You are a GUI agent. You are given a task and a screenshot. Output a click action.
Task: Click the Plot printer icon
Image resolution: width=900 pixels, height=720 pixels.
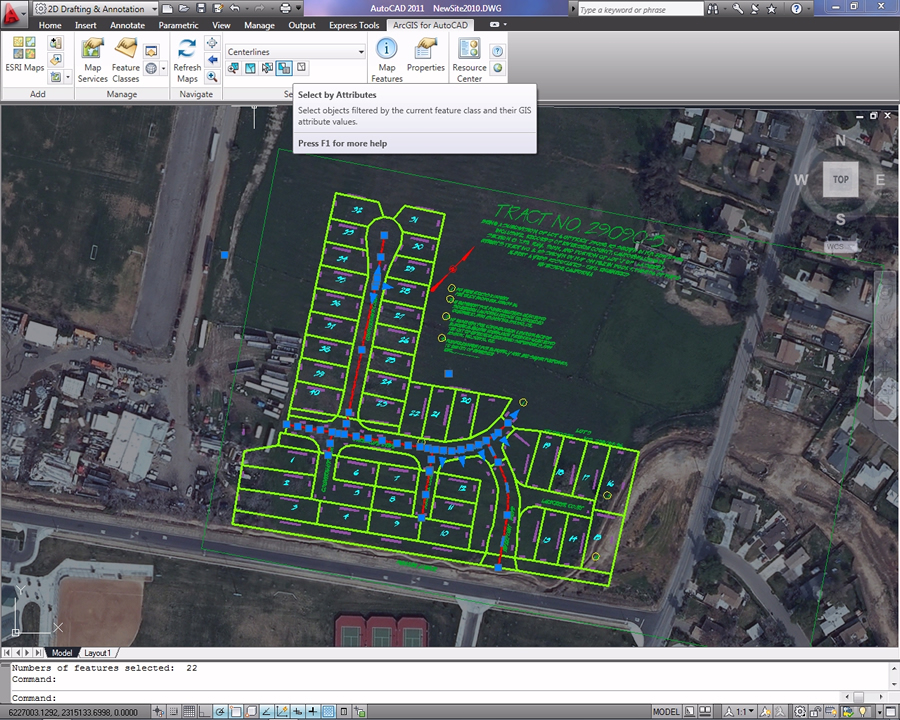coord(285,9)
